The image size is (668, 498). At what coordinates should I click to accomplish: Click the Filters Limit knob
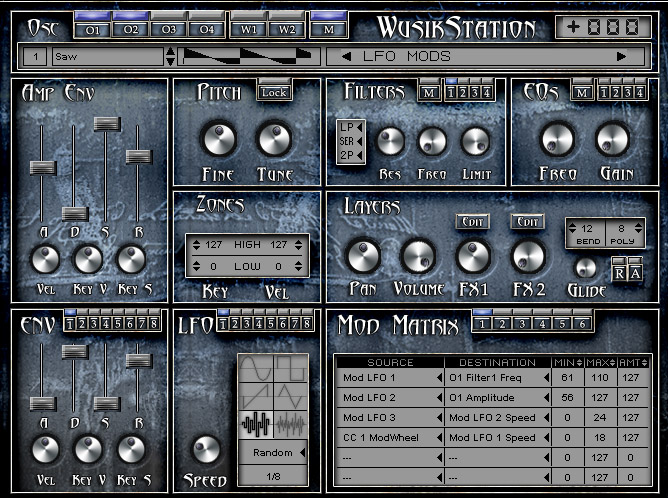pos(476,141)
